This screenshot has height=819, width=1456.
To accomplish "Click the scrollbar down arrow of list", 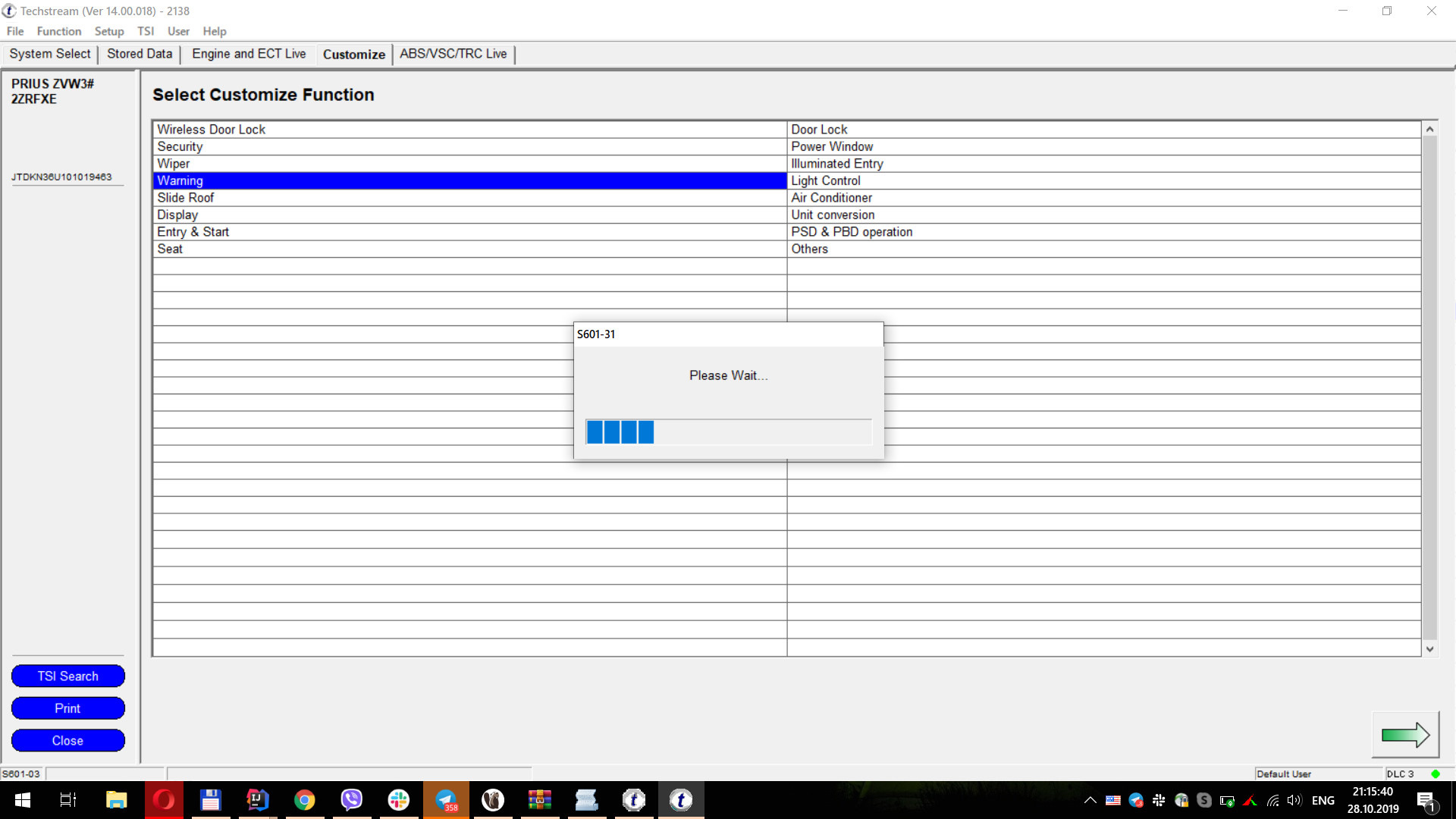I will 1429,648.
